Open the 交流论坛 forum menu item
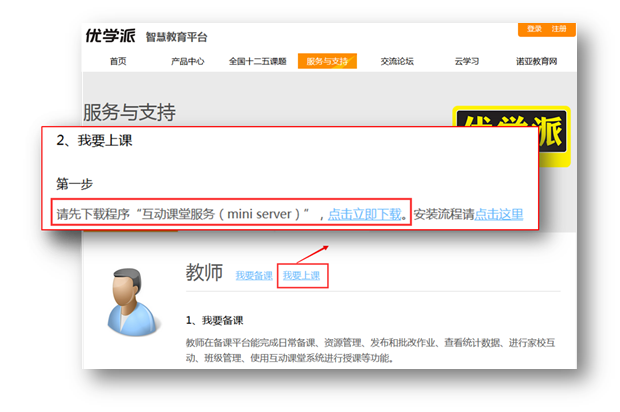The height and width of the screenshot is (412, 620). point(397,62)
